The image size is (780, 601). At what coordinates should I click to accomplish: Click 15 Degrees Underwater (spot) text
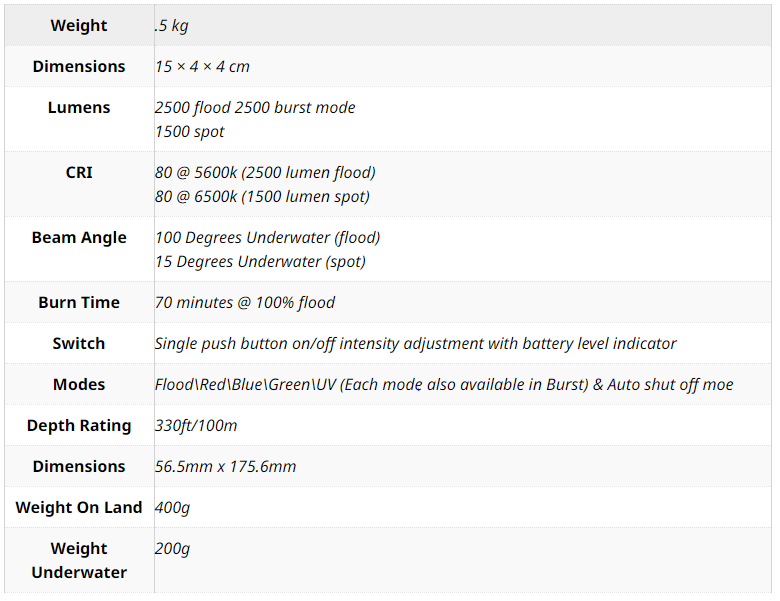pos(260,262)
